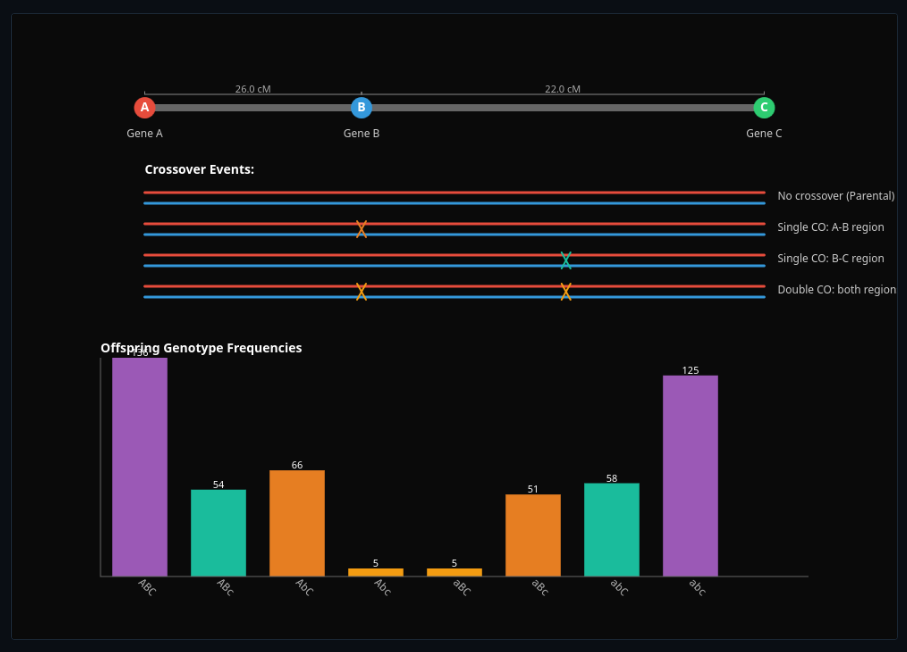Click the orange X on Single CO: A-B row
This screenshot has height=652, width=907.
click(x=361, y=229)
